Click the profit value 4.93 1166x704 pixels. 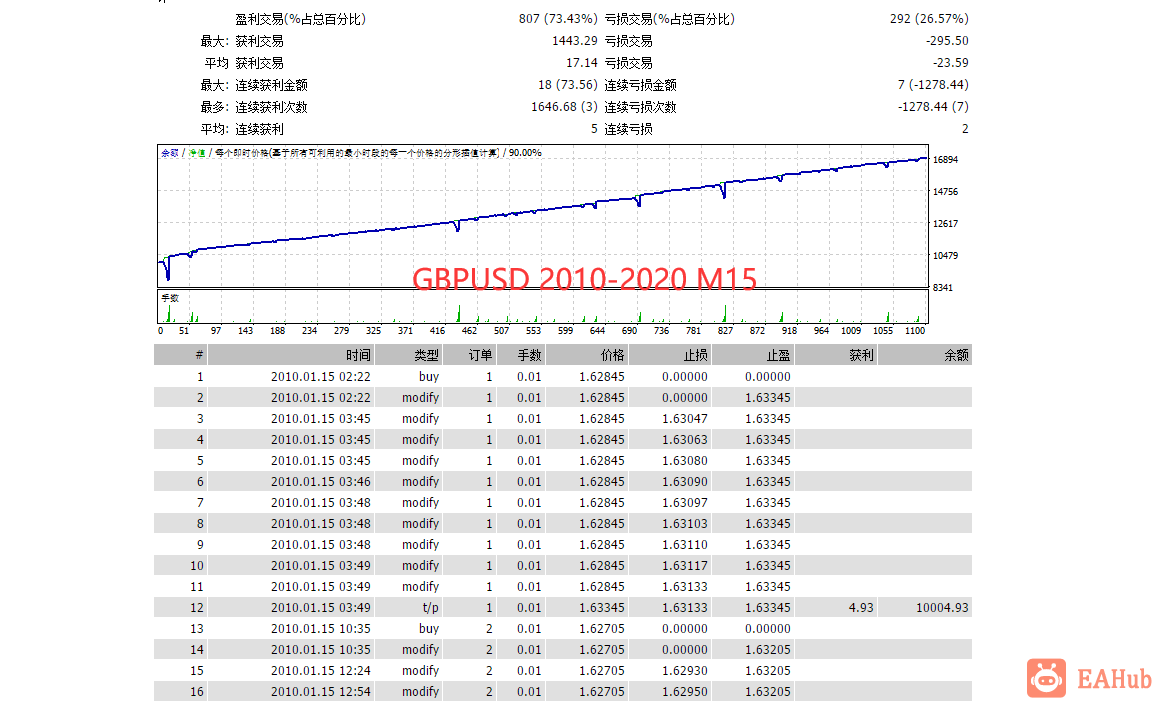(x=861, y=607)
